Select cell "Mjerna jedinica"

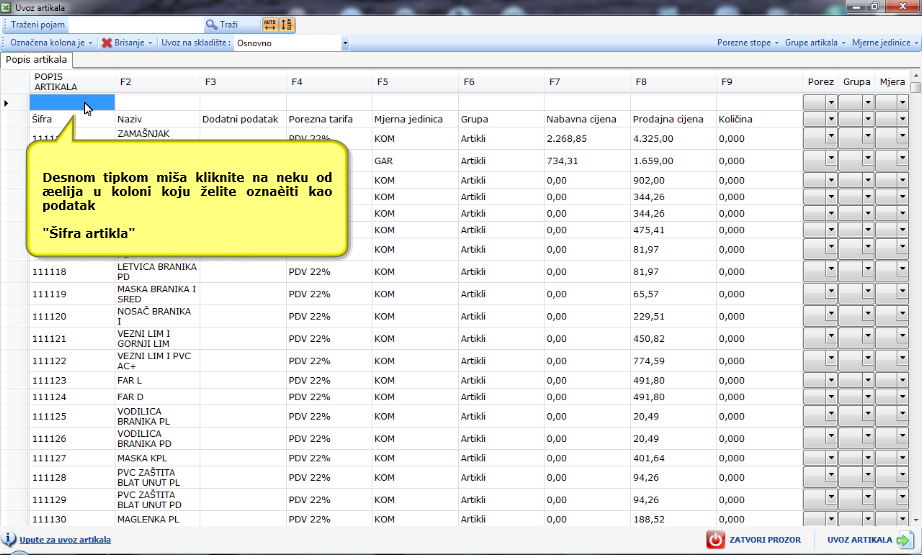(415, 119)
